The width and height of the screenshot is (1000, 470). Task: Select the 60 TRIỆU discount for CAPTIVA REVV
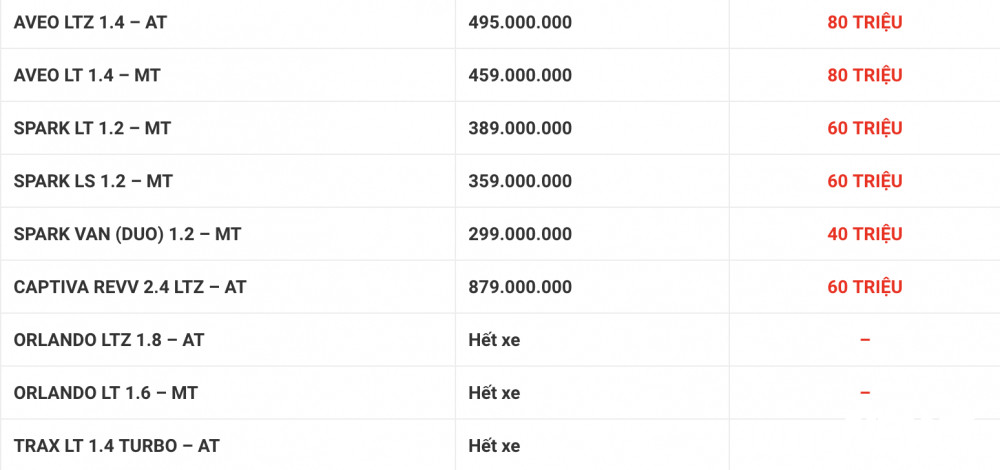pyautogui.click(x=864, y=287)
